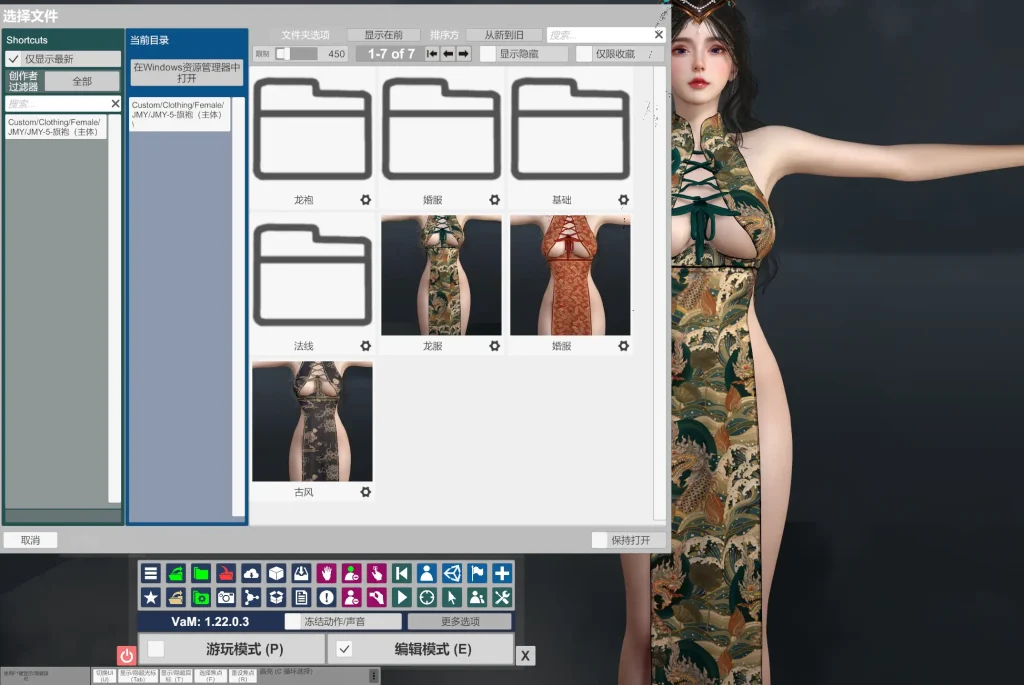Select the 古风 black cheongsam thumbnail
This screenshot has width=1024, height=685.
pyautogui.click(x=312, y=421)
